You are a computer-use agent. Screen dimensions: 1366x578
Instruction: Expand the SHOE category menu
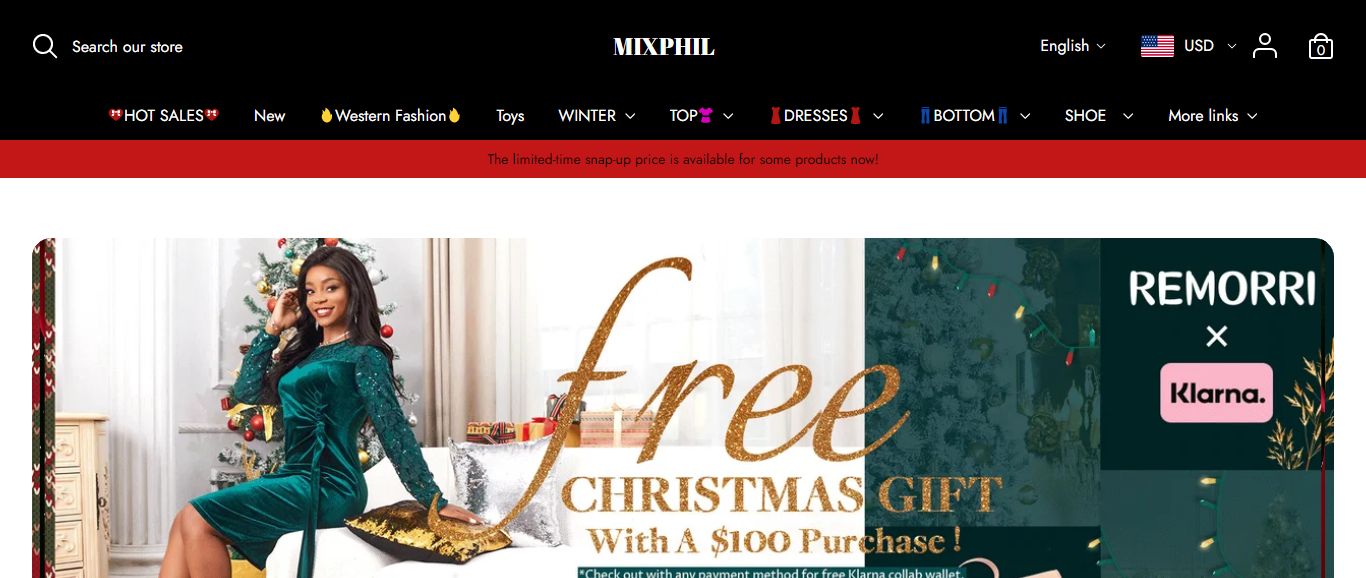[1099, 116]
